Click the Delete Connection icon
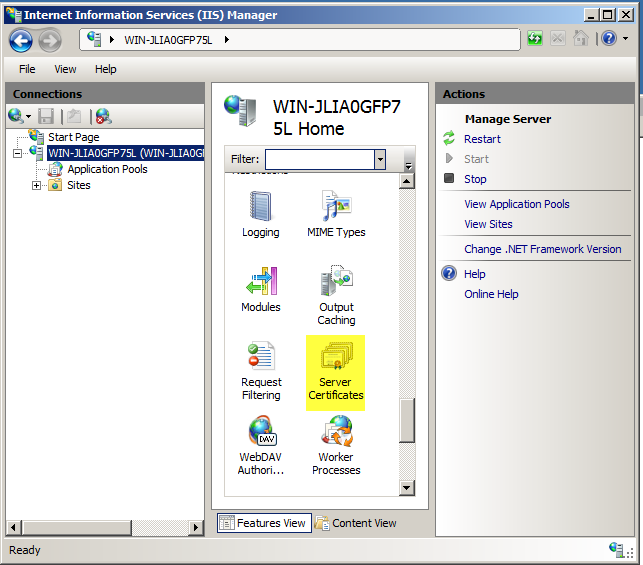This screenshot has width=643, height=565. click(104, 116)
